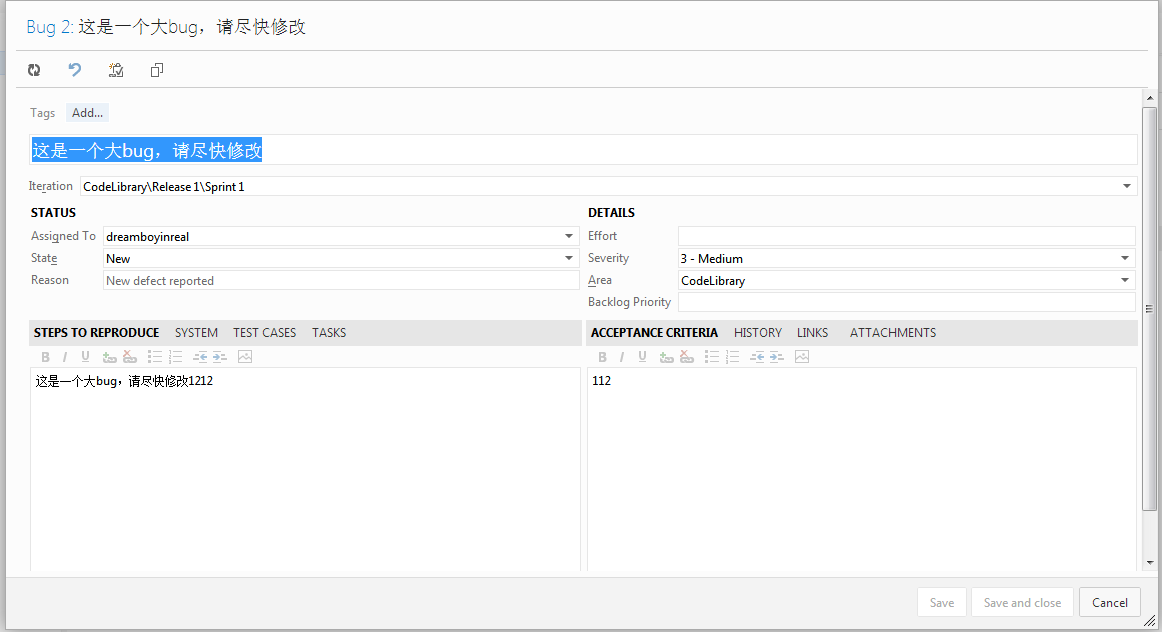Click the Cancel button

(1109, 602)
